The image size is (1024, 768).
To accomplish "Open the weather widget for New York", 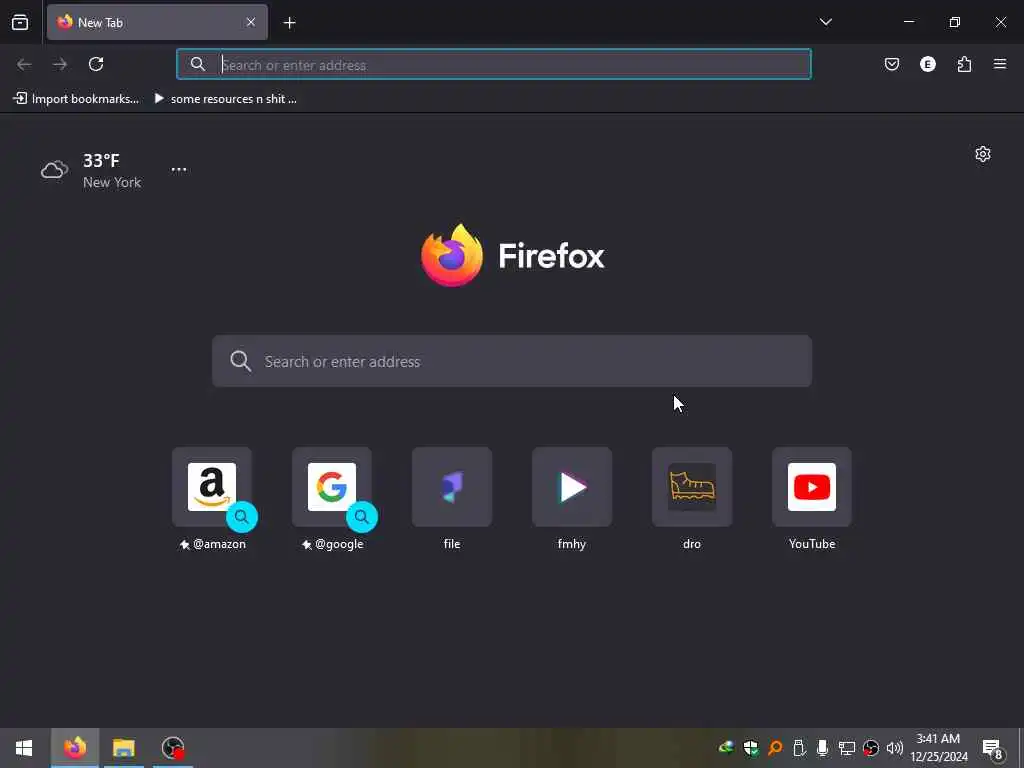I will [91, 170].
